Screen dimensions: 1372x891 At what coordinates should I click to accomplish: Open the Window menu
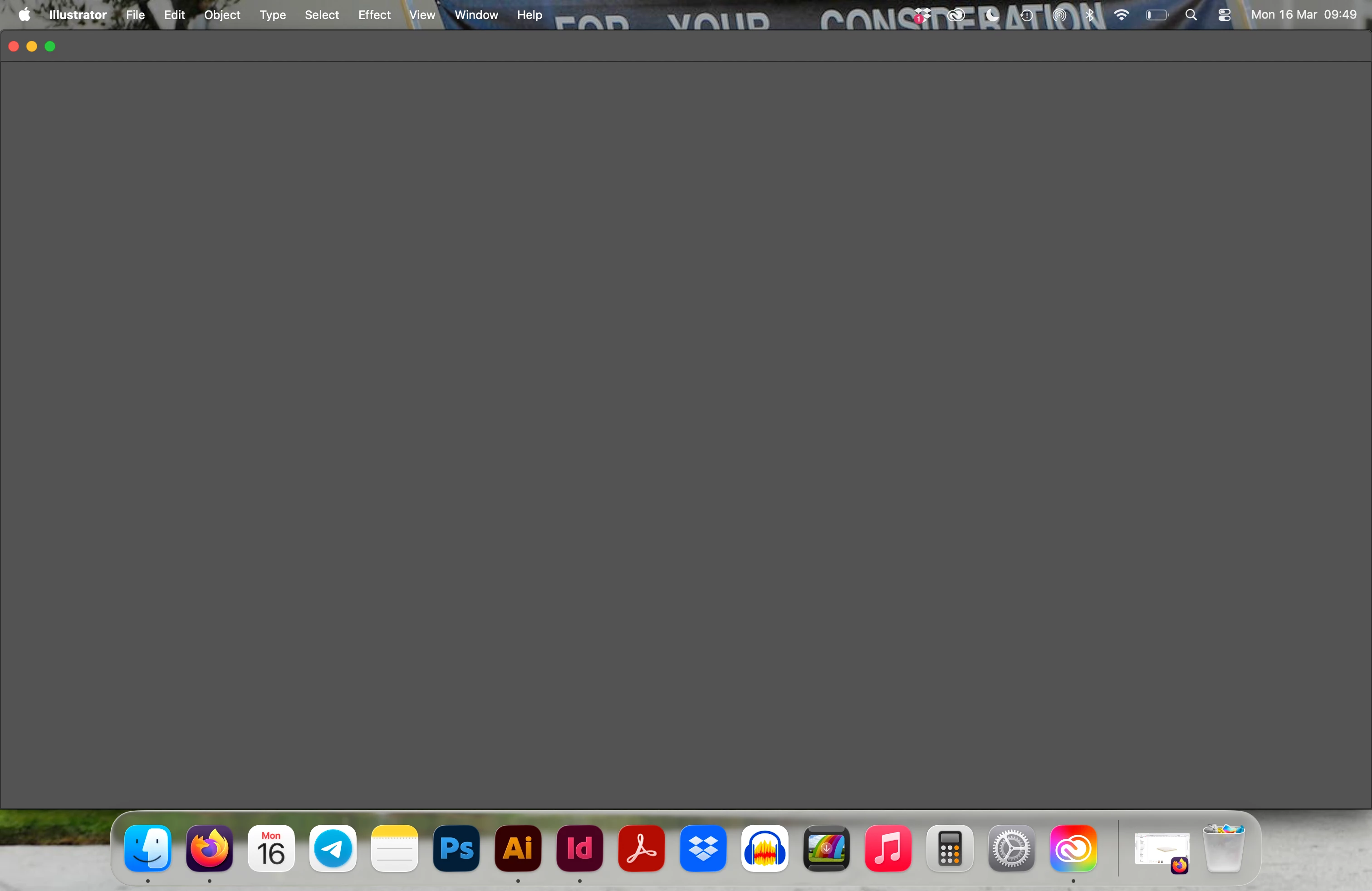[x=476, y=15]
